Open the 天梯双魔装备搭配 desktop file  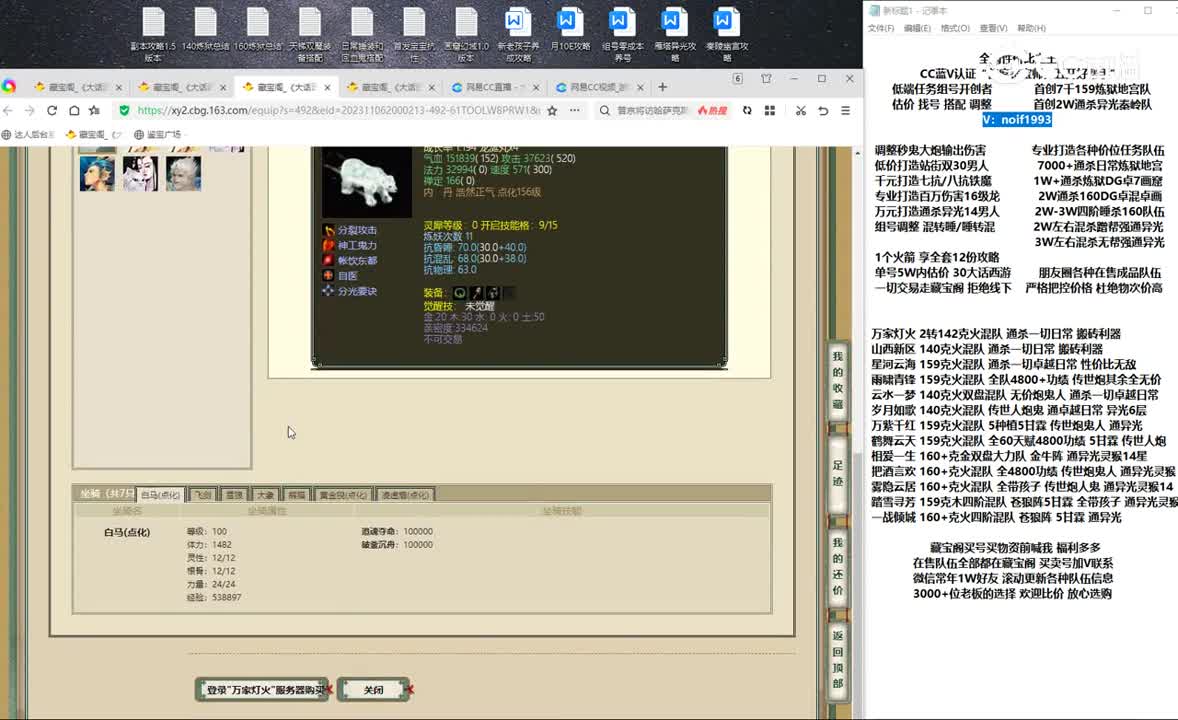click(310, 34)
